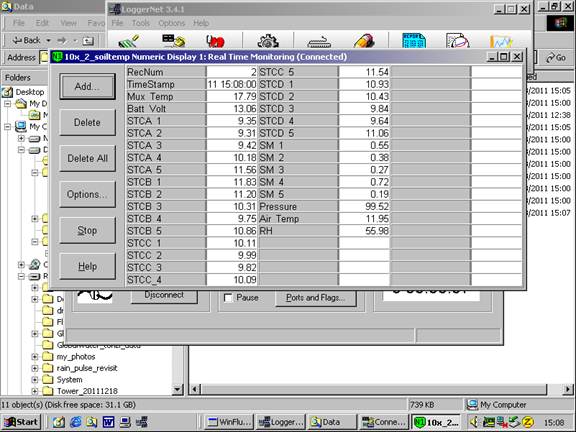
Task: Click the horizontal scrollbar left arrow in file pane
Action: [195, 389]
